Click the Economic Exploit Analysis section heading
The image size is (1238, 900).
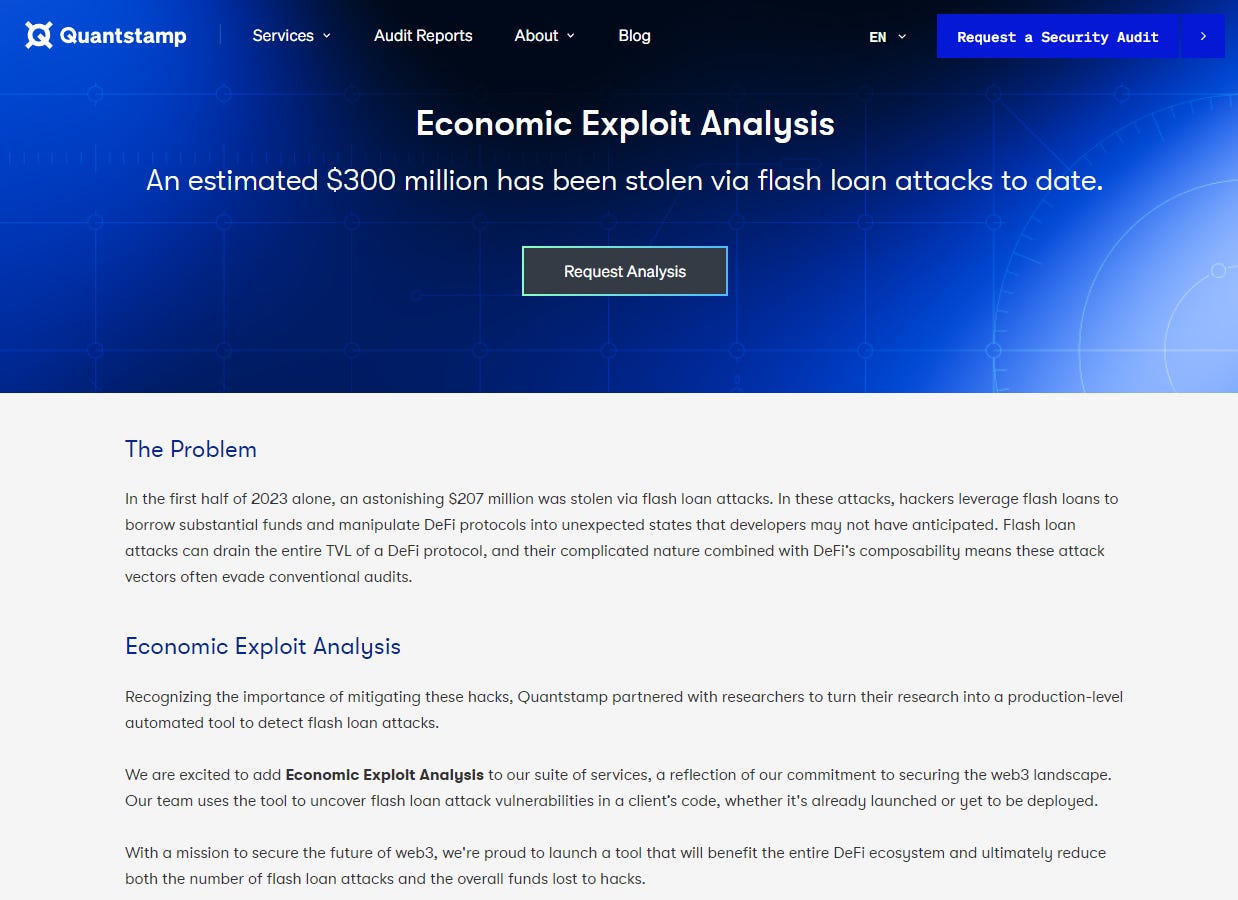click(263, 646)
